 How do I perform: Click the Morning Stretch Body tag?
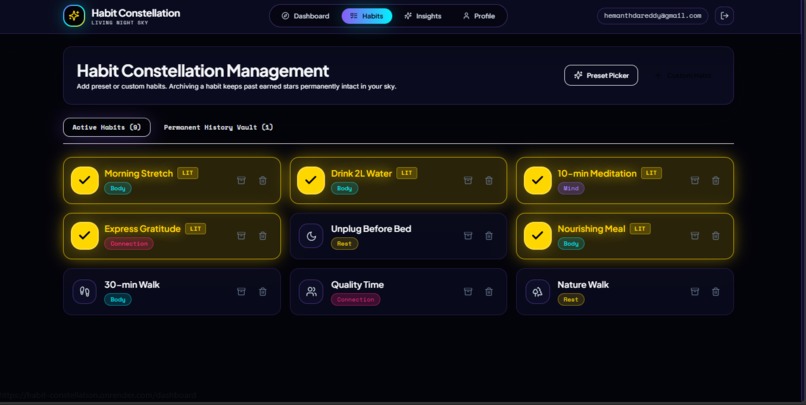[118, 189]
